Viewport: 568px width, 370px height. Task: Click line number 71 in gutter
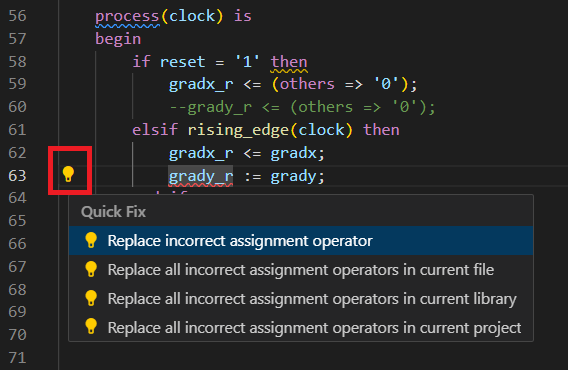tap(17, 358)
